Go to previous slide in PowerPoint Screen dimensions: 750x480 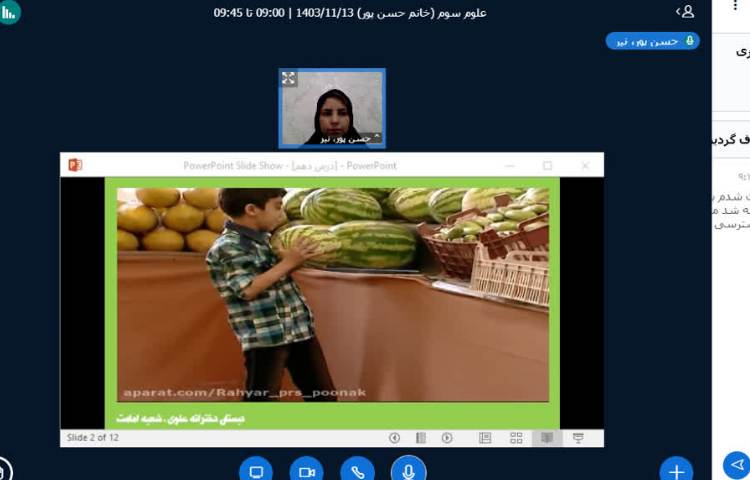394,438
